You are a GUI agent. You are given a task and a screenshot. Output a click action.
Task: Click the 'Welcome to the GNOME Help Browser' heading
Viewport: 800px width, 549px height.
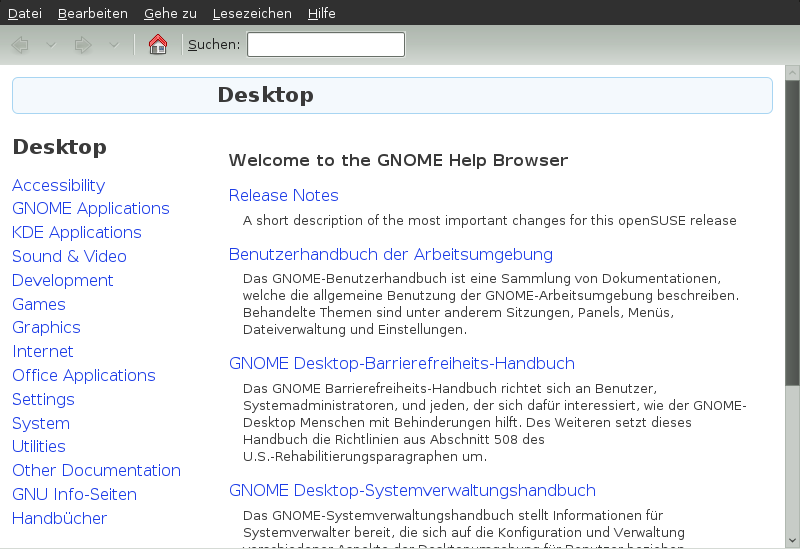click(398, 160)
